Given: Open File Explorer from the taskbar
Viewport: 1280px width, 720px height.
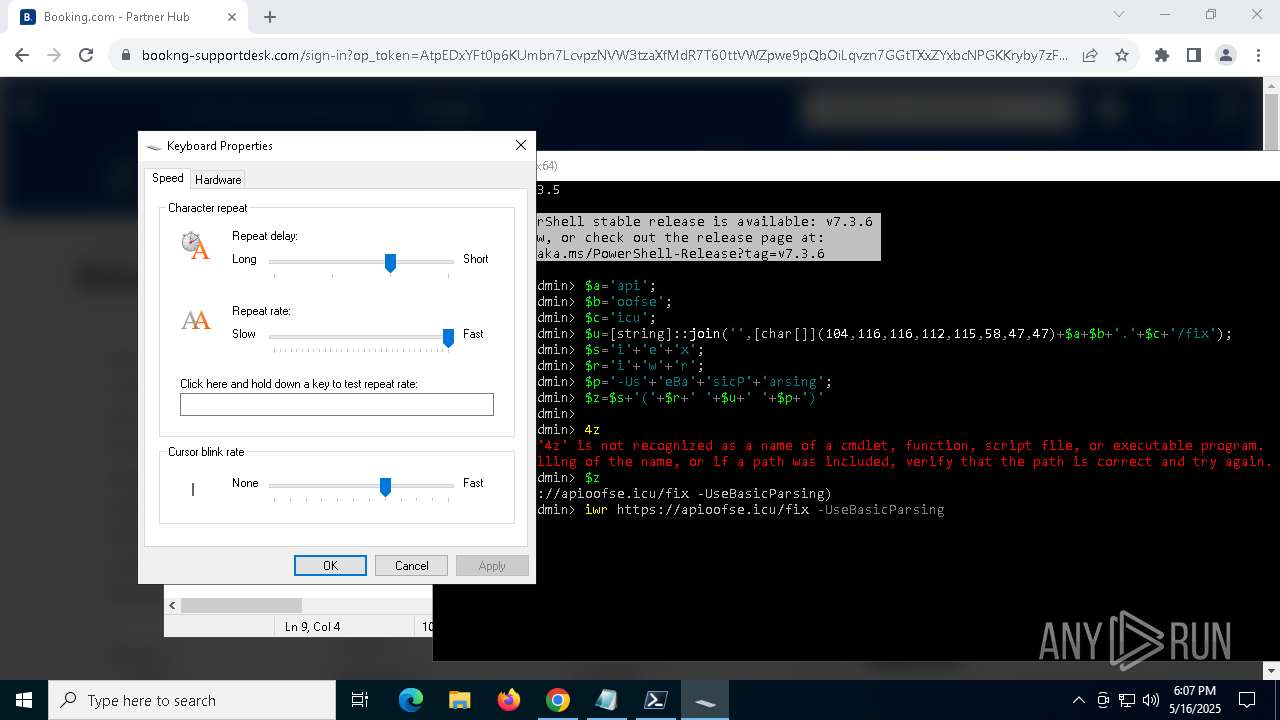Looking at the screenshot, I should pyautogui.click(x=459, y=700).
